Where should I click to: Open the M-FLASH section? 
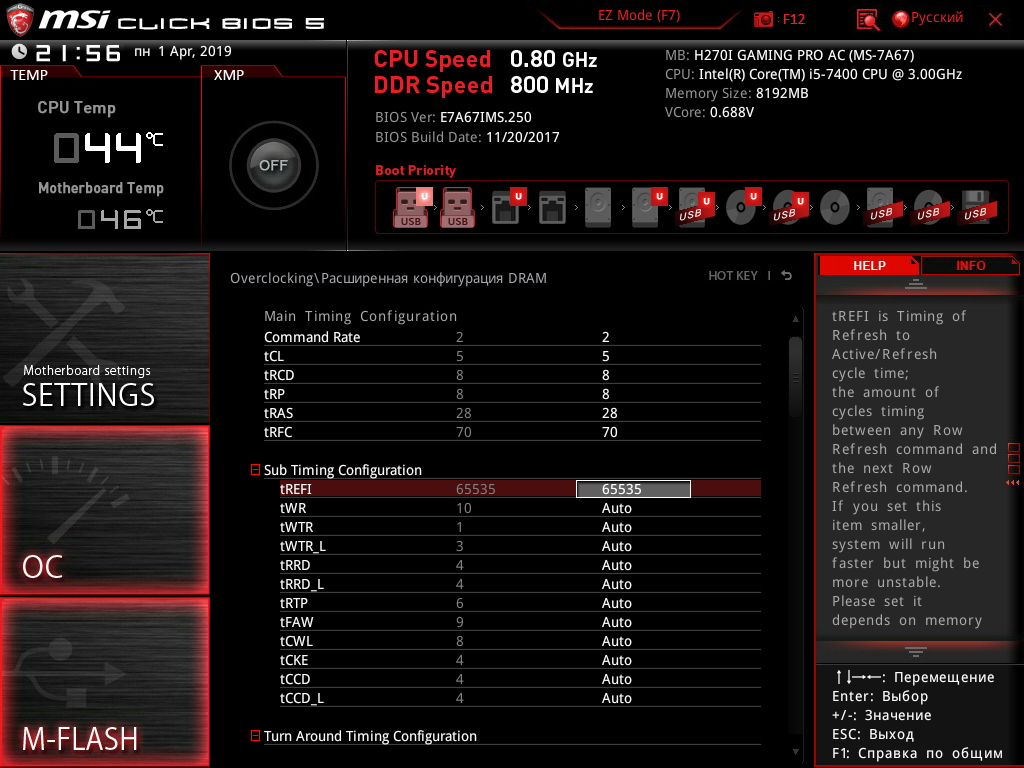104,682
